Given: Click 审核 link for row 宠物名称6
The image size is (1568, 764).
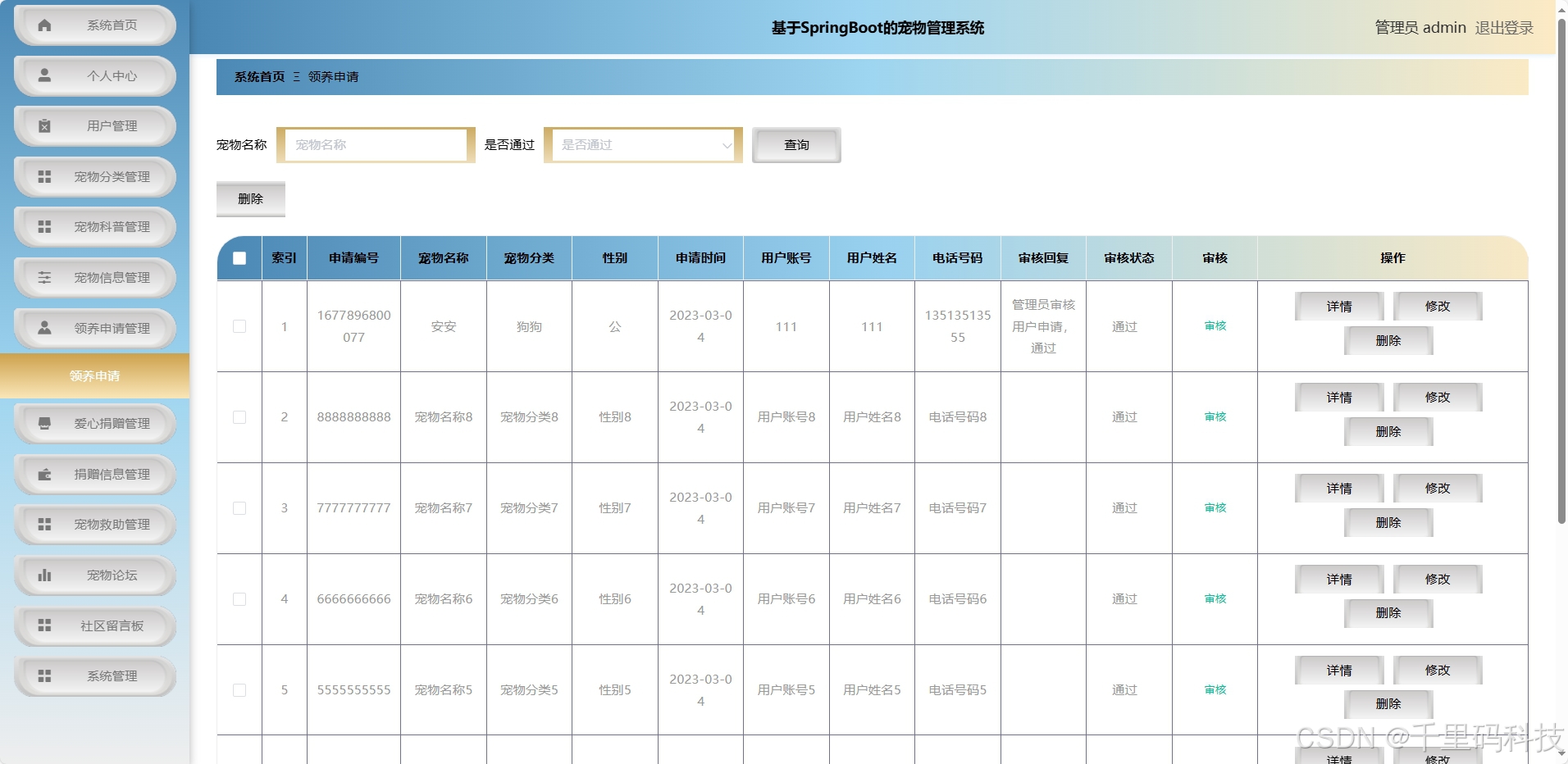Looking at the screenshot, I should [x=1215, y=599].
